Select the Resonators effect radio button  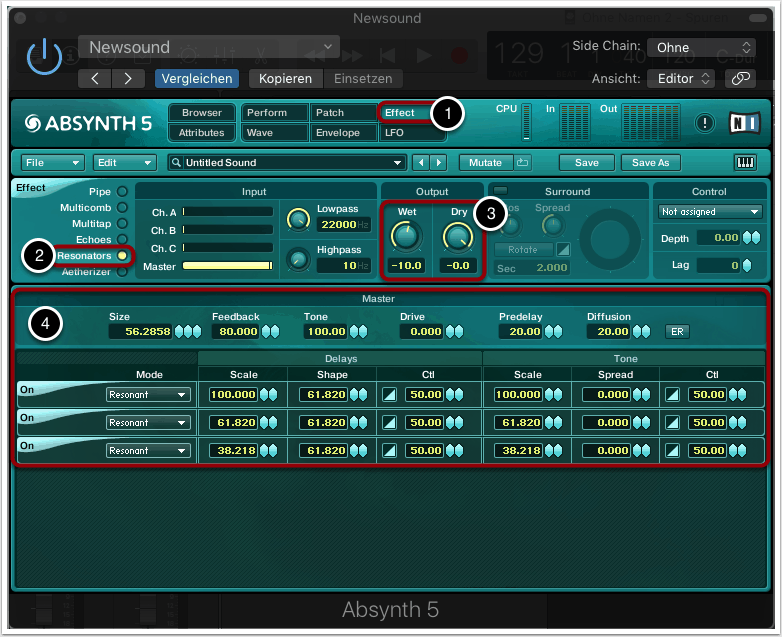(x=123, y=256)
